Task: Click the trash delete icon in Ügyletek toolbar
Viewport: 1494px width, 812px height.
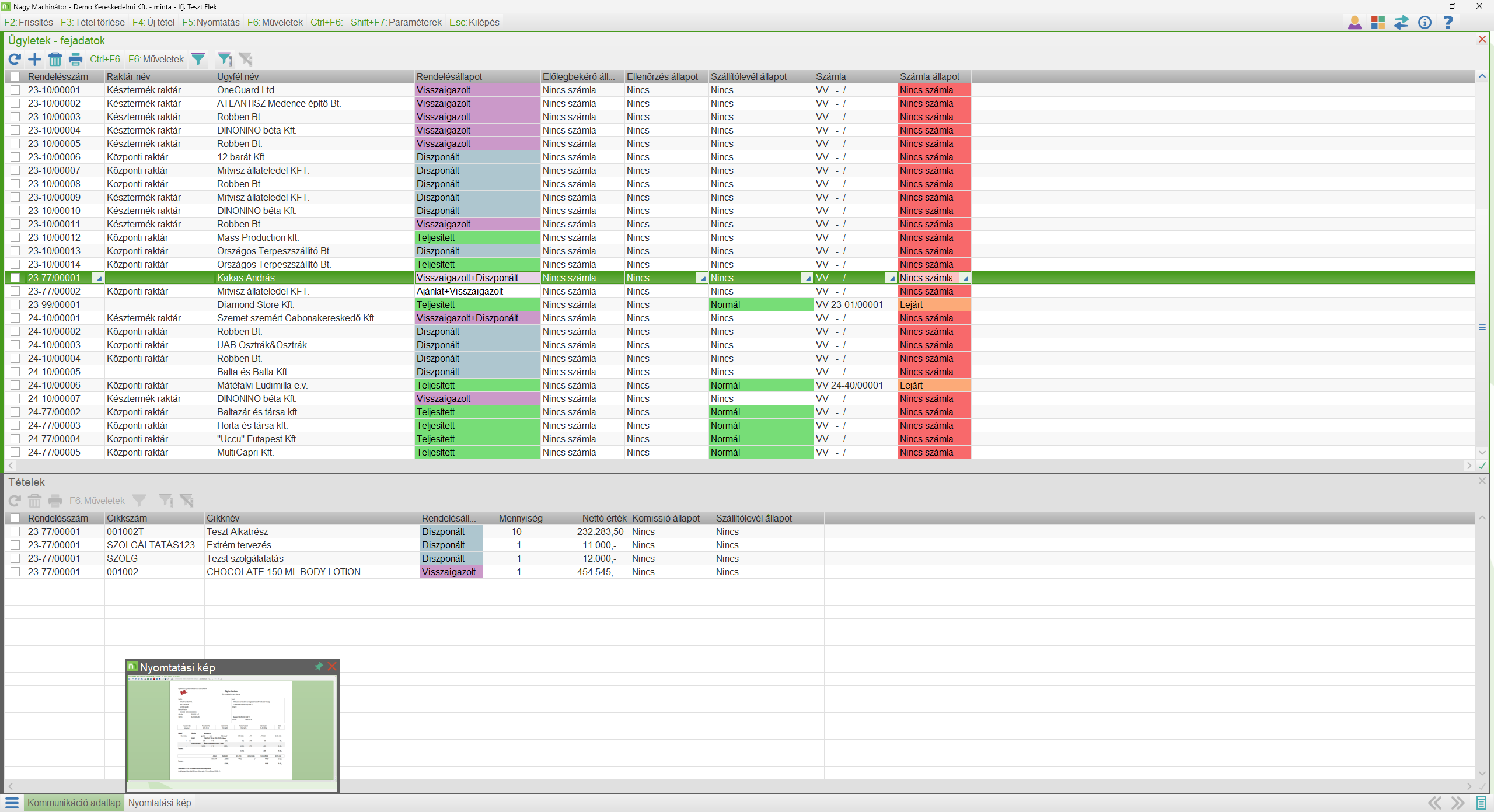Action: coord(55,59)
